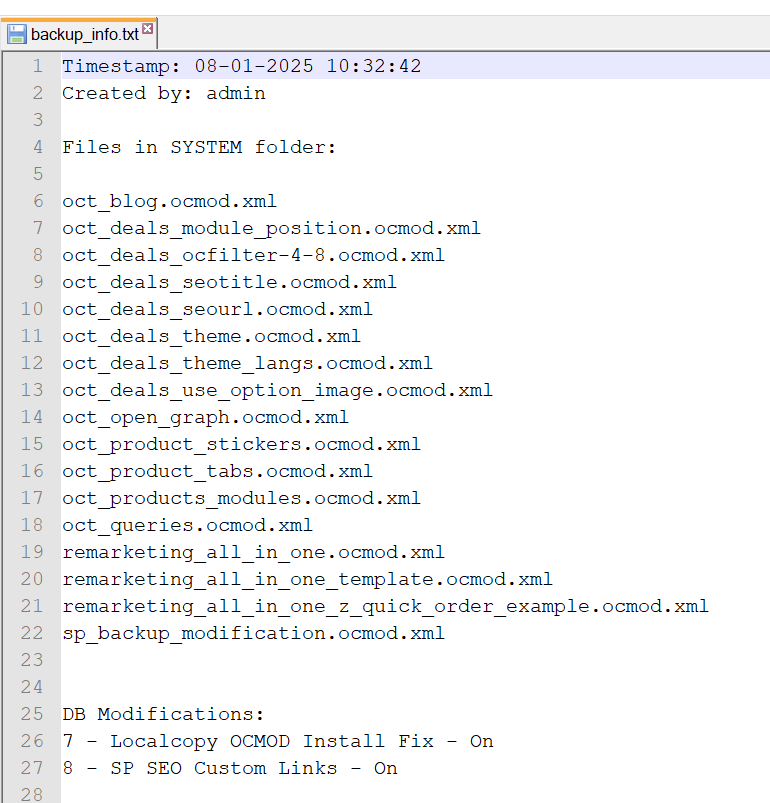This screenshot has width=770, height=803.
Task: Click the save icon on backup_info.txt tab
Action: 16,34
